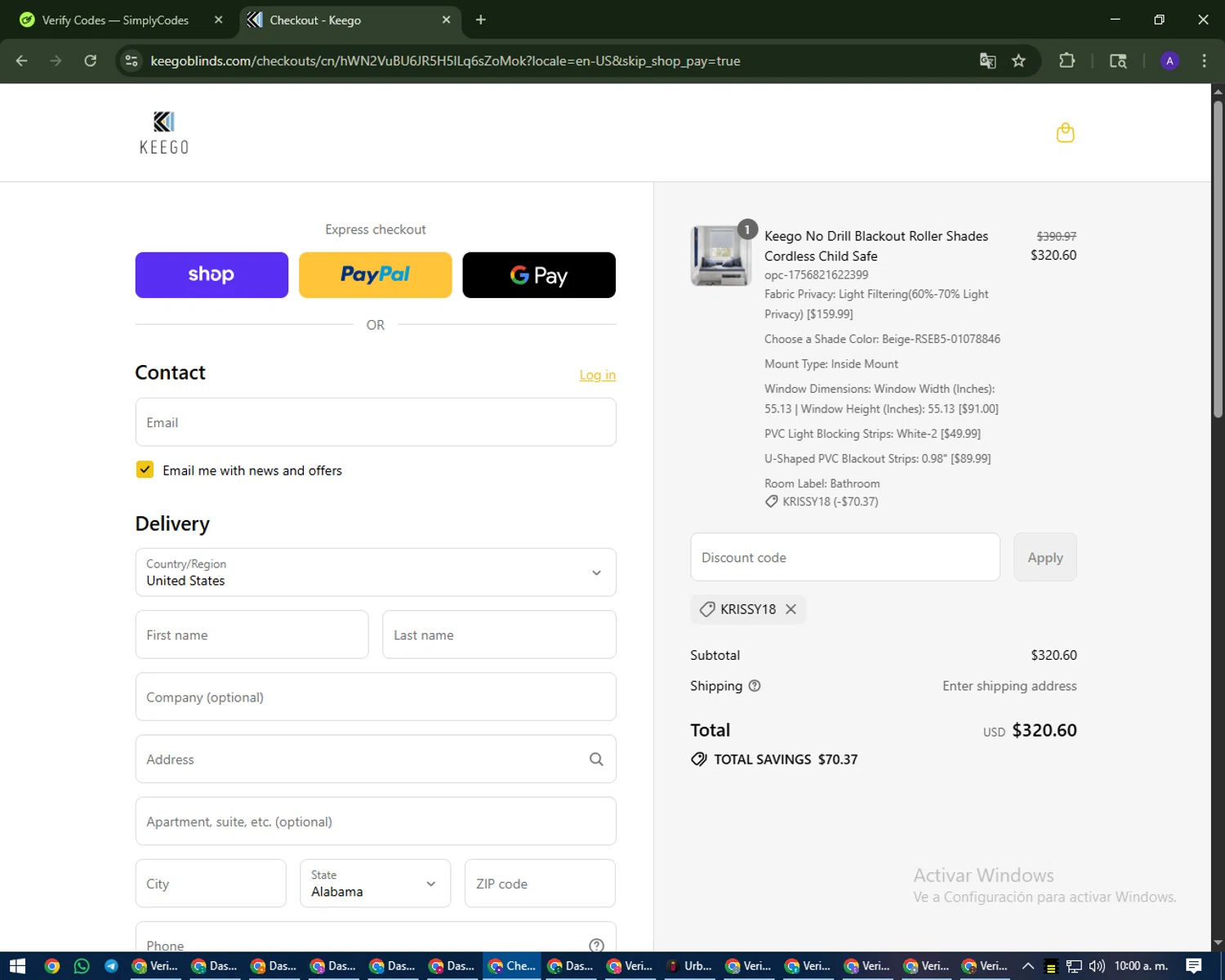This screenshot has width=1225, height=980.
Task: Show hidden system tray icons chevron
Action: [x=1028, y=966]
